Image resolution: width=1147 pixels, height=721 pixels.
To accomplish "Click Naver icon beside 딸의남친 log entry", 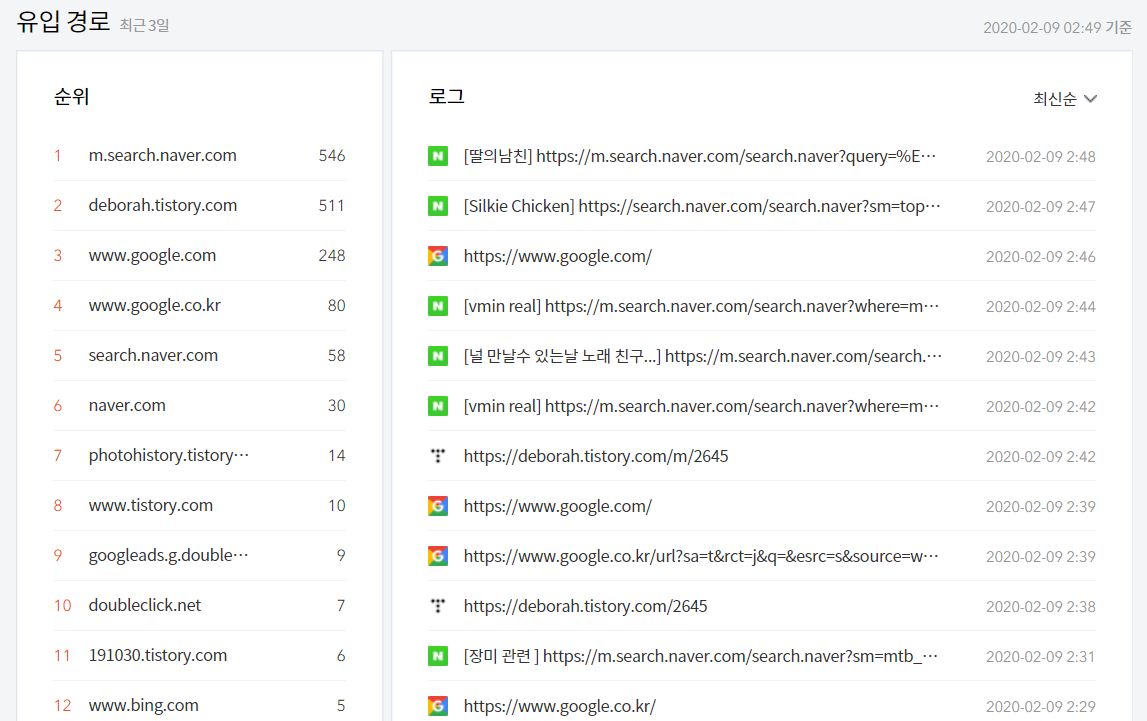I will point(437,156).
